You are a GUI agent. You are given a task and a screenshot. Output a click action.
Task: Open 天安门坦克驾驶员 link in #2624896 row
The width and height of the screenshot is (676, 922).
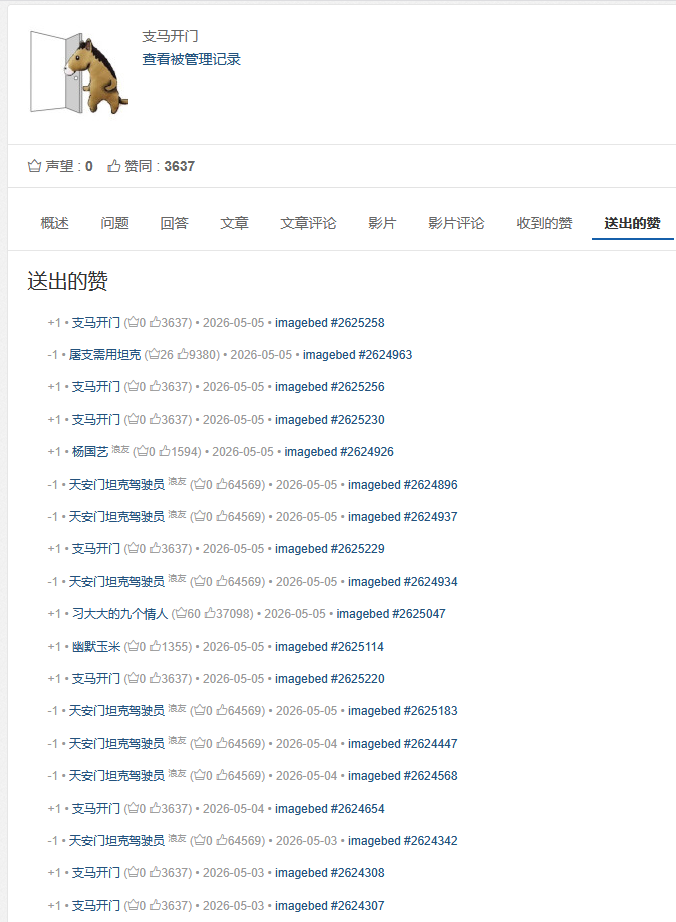click(117, 485)
